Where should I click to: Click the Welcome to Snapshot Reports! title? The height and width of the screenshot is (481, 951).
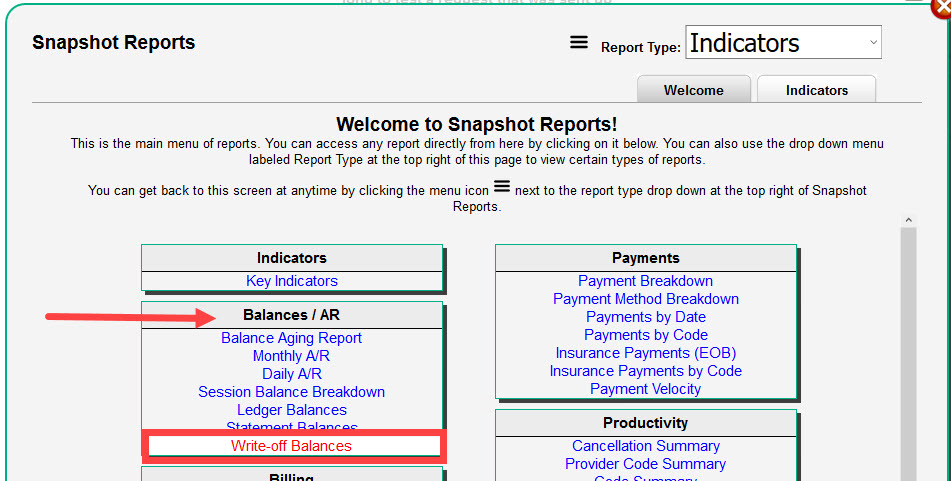(x=477, y=124)
